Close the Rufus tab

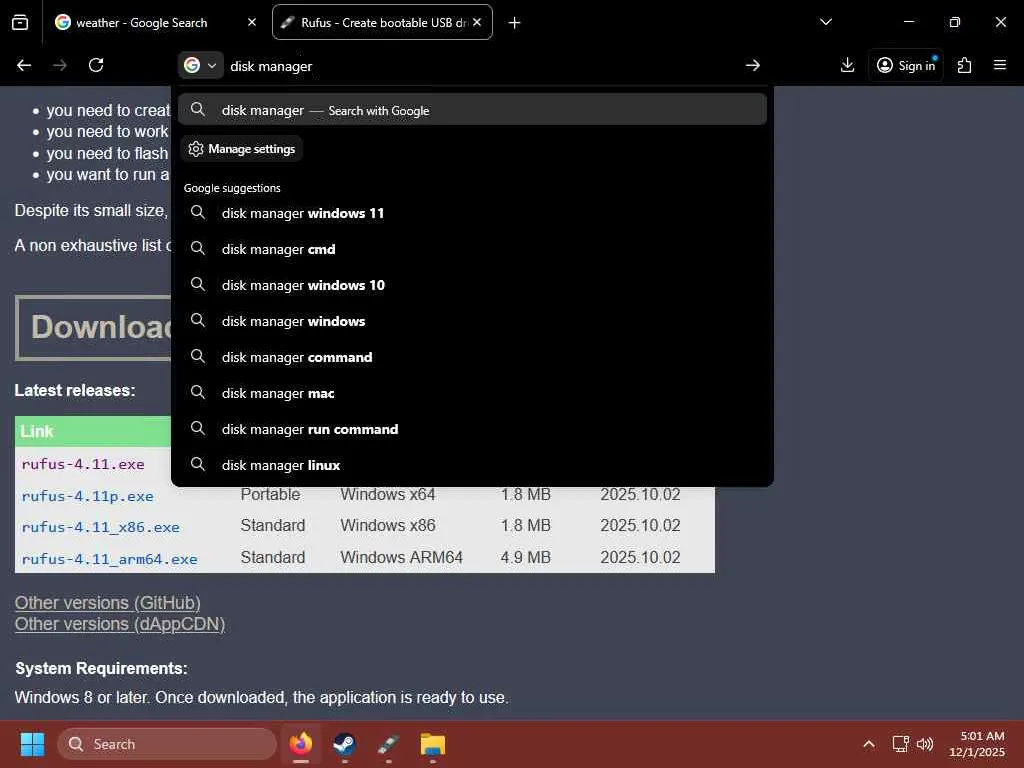[x=477, y=22]
